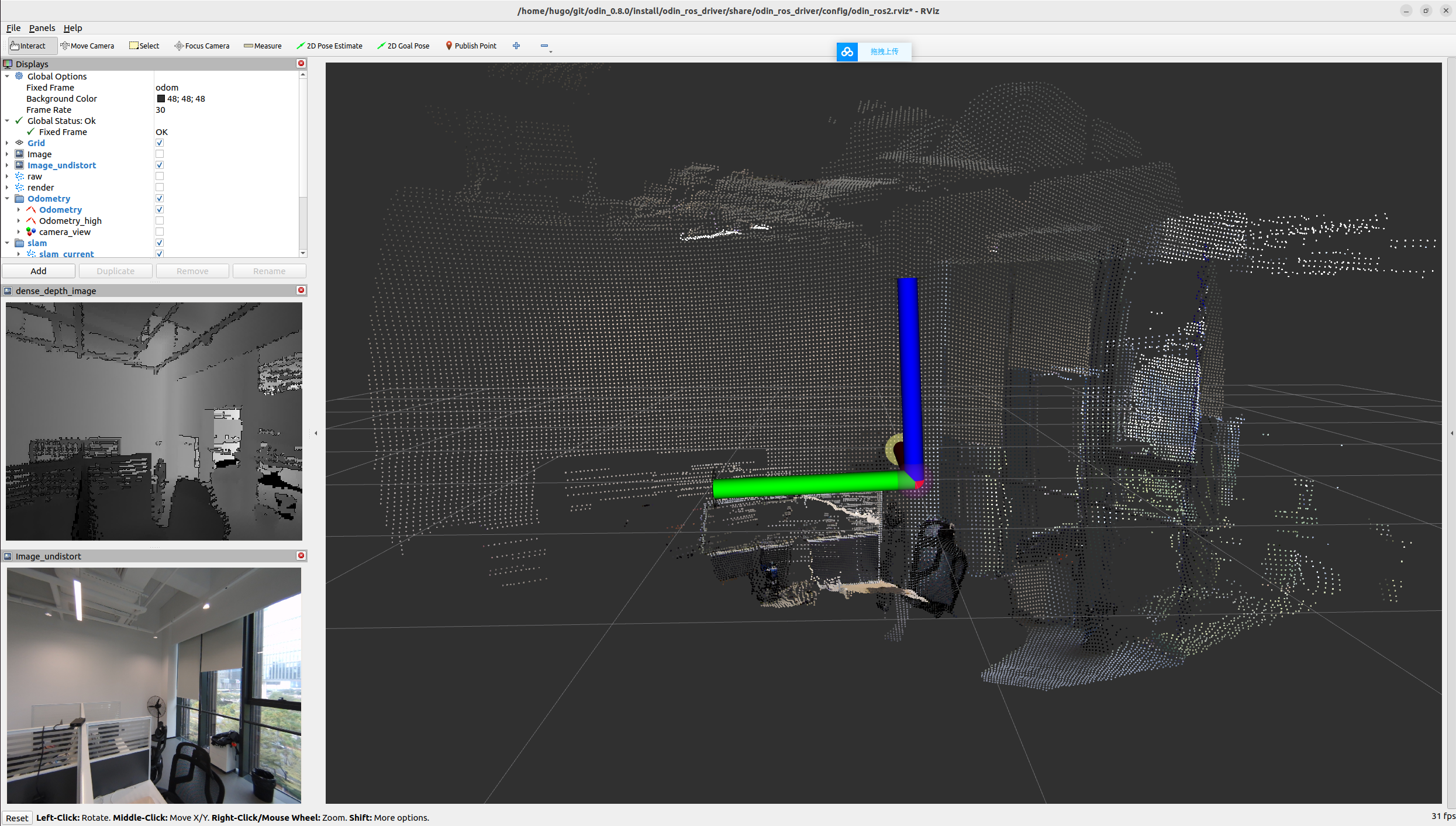
Task: Click the Background Color swatch
Action: [161, 99]
